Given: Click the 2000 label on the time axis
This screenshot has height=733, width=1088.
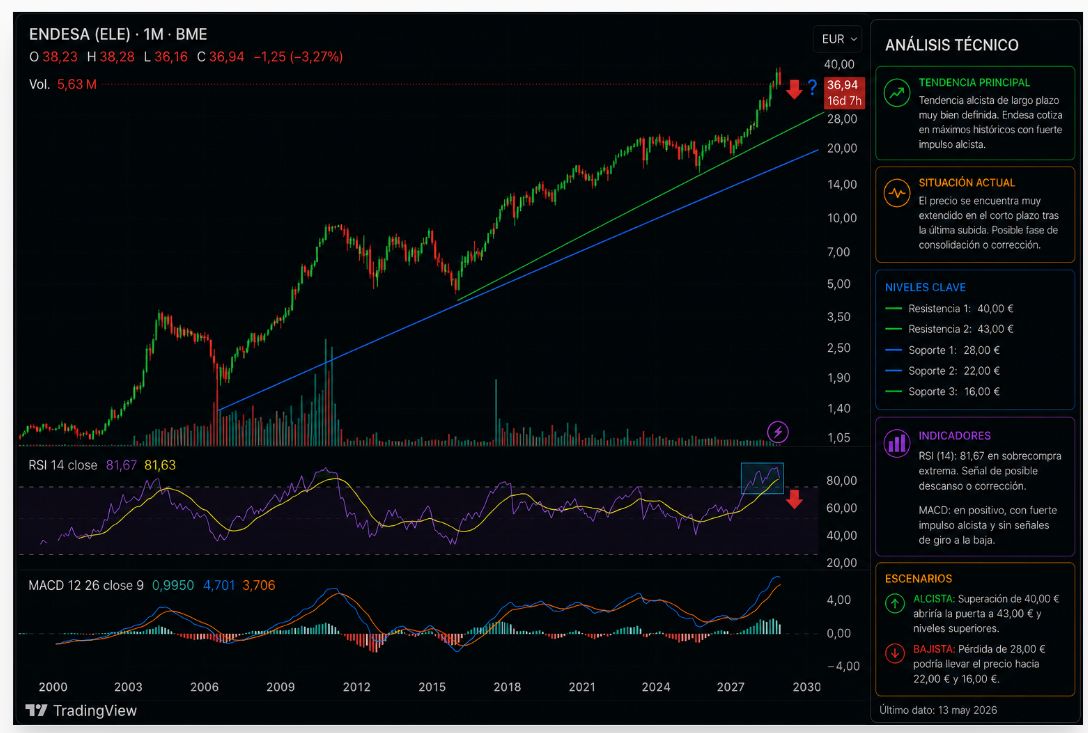Looking at the screenshot, I should [x=53, y=687].
